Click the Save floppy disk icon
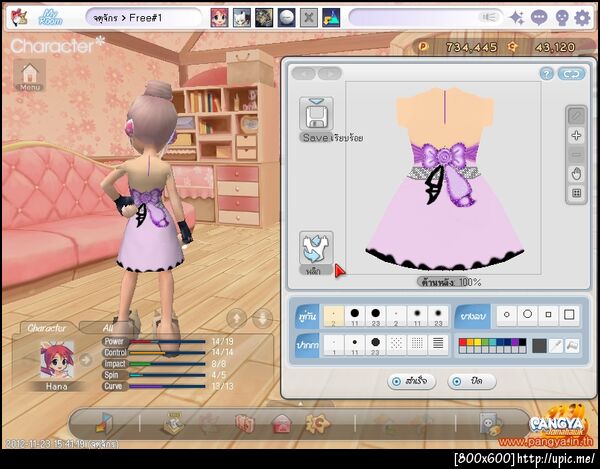Screen dimensions: 600x469 coord(316,114)
